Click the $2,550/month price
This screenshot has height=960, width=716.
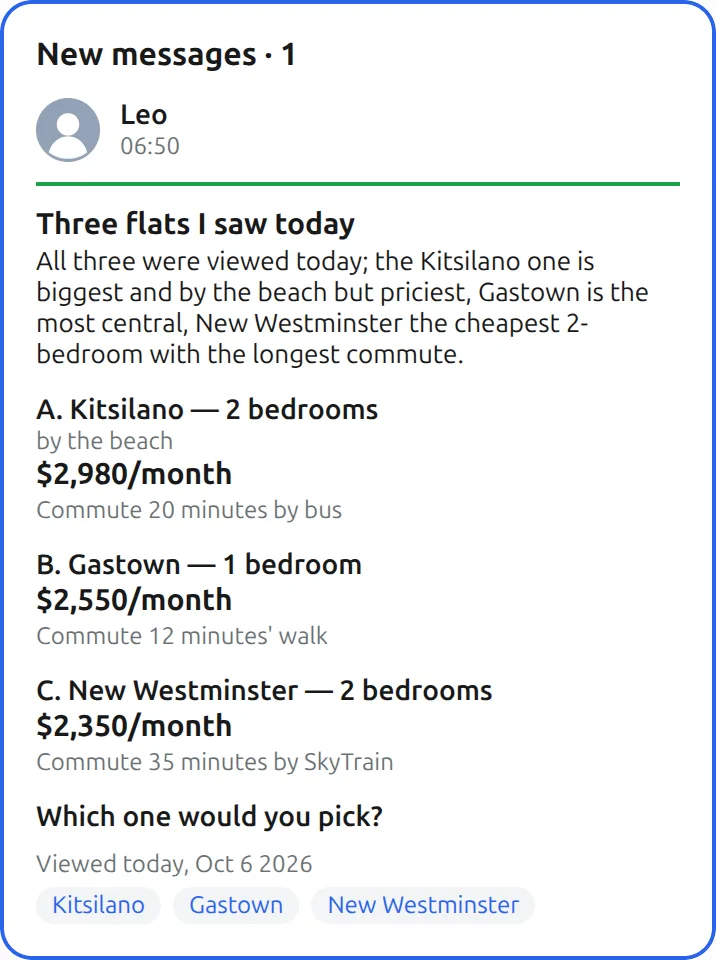click(134, 601)
